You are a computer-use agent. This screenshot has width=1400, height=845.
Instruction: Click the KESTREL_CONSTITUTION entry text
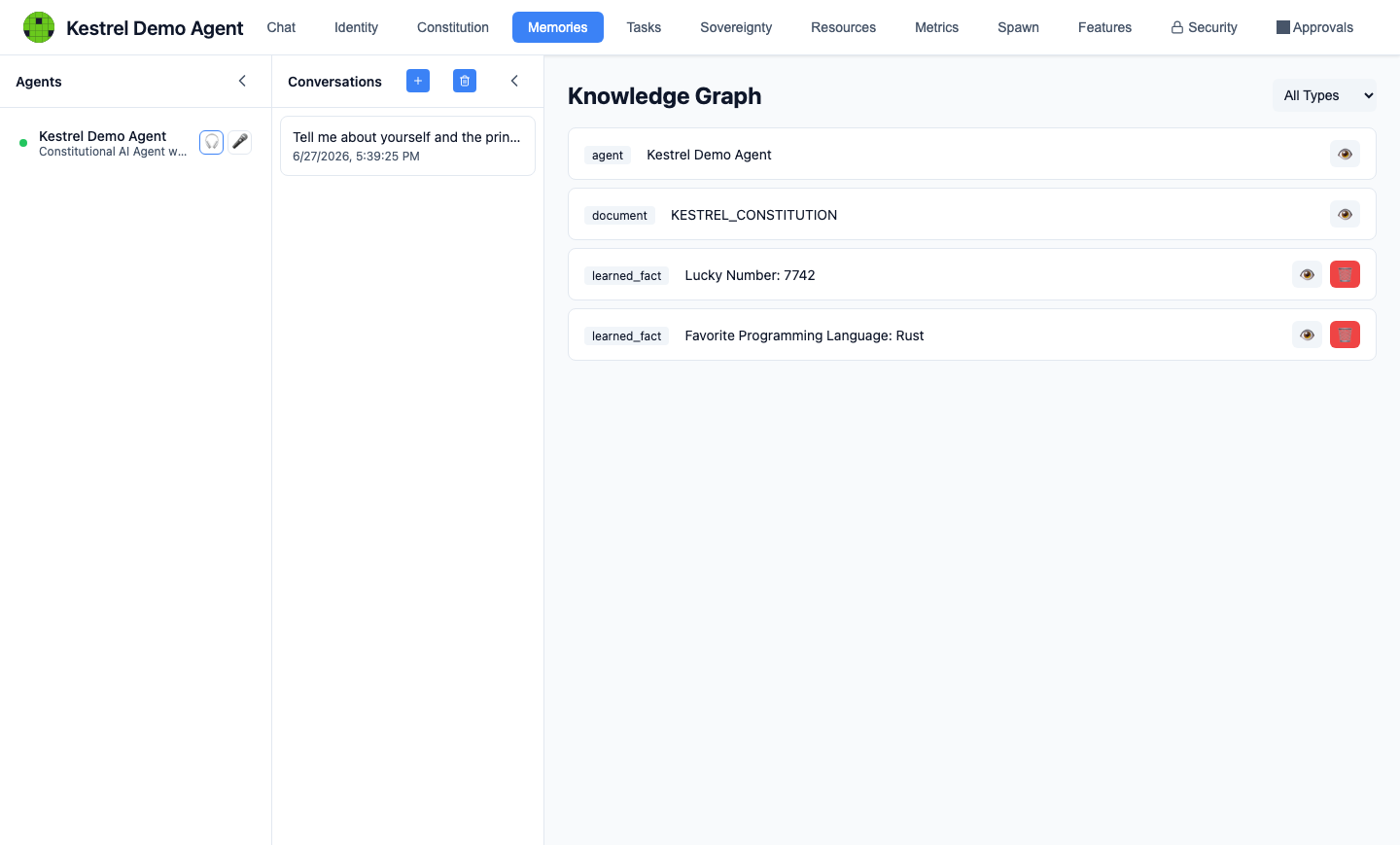point(753,215)
